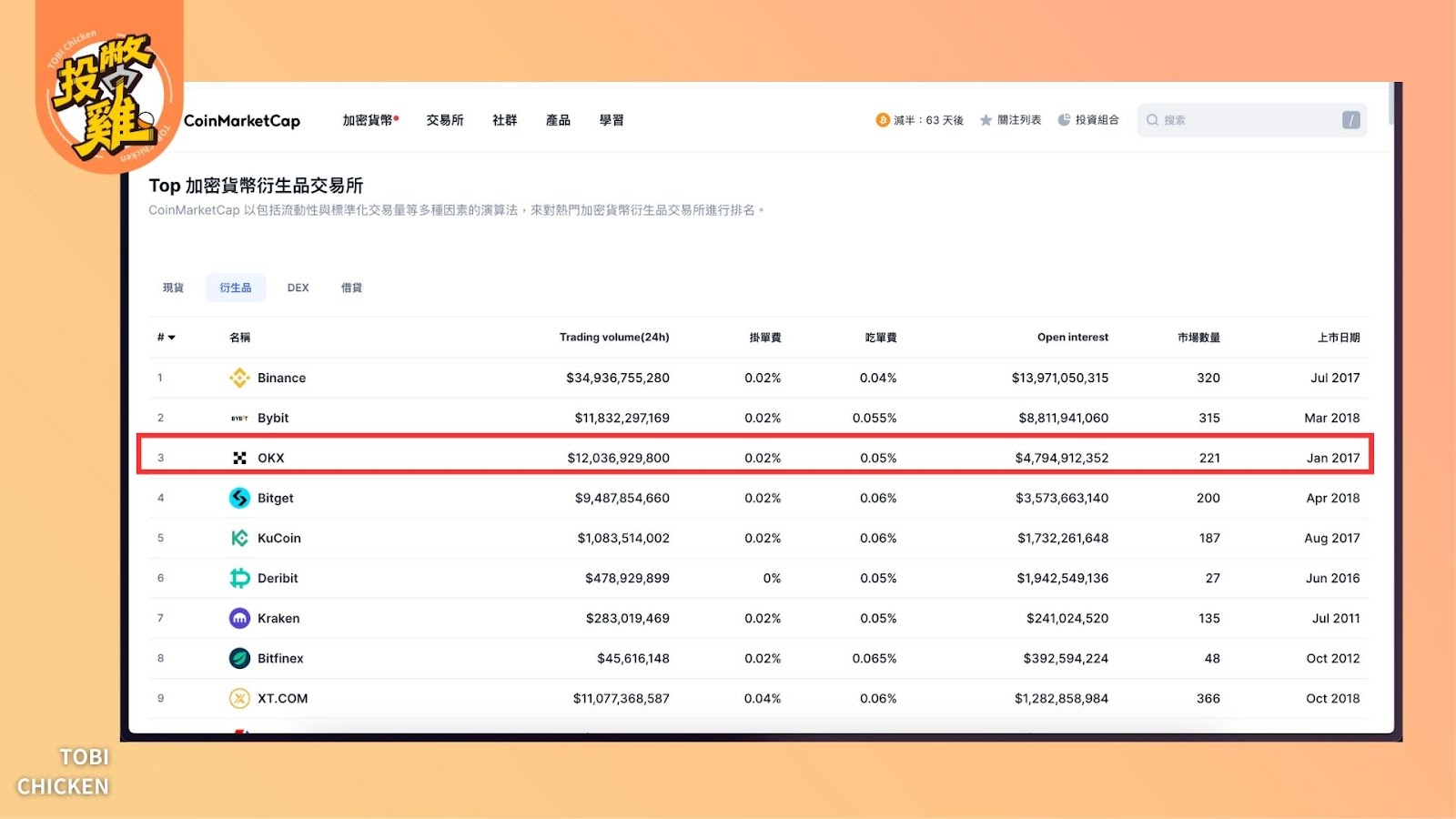This screenshot has height=819, width=1456.
Task: Click the watchlist star icon
Action: coord(986,120)
